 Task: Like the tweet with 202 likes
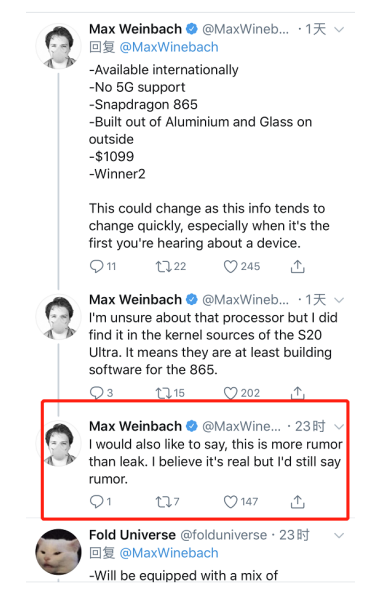coord(230,393)
